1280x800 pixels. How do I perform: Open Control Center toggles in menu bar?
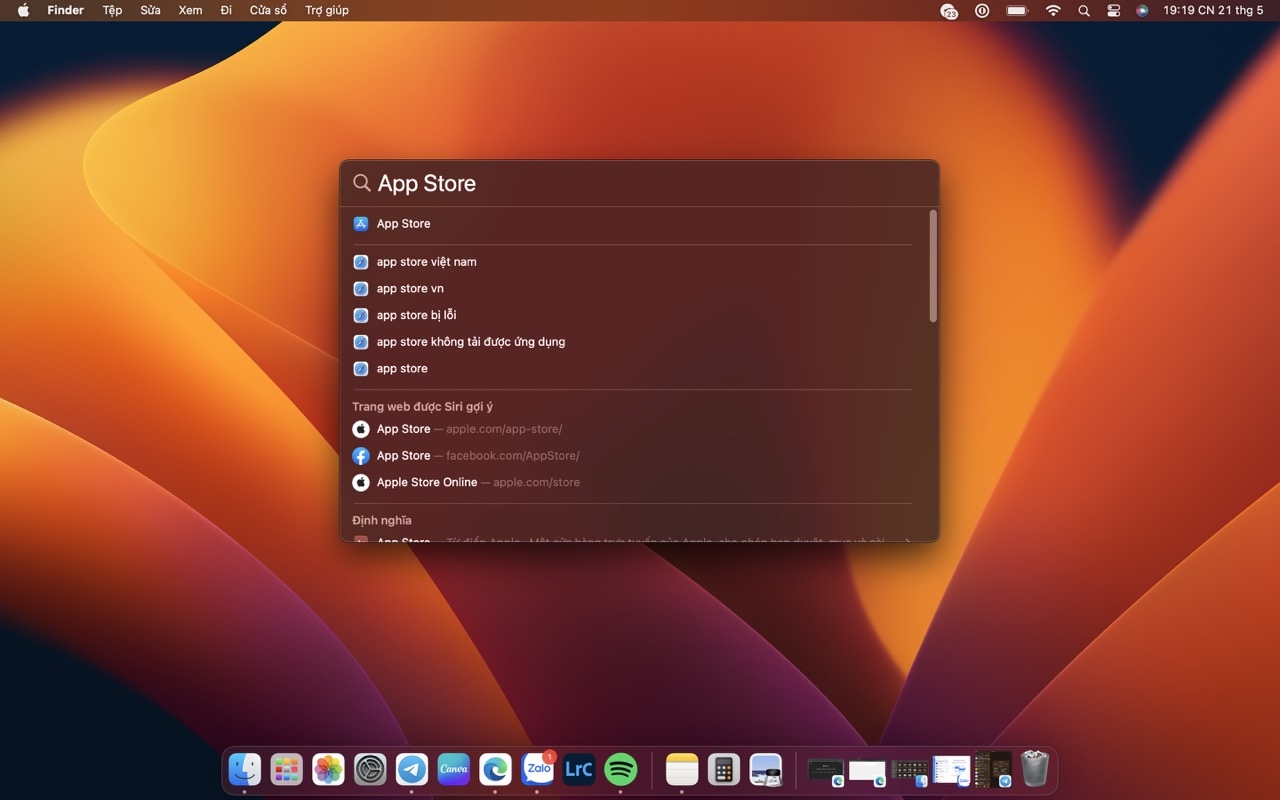coord(1113,10)
